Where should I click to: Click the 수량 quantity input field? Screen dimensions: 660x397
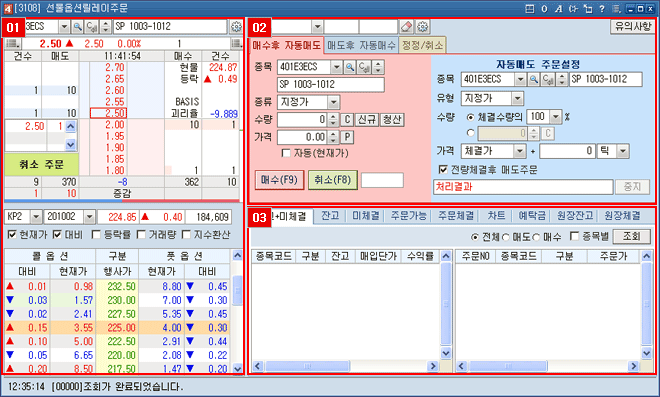pos(303,120)
